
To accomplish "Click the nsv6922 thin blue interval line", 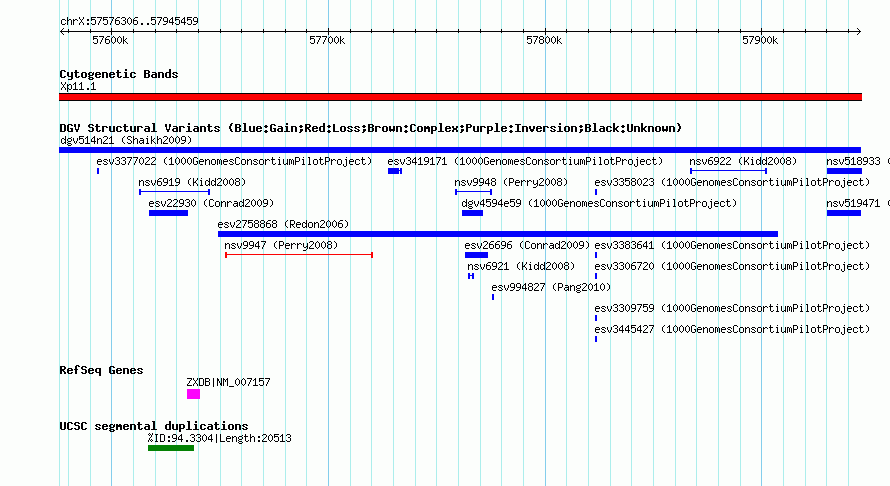I will pyautogui.click(x=728, y=171).
